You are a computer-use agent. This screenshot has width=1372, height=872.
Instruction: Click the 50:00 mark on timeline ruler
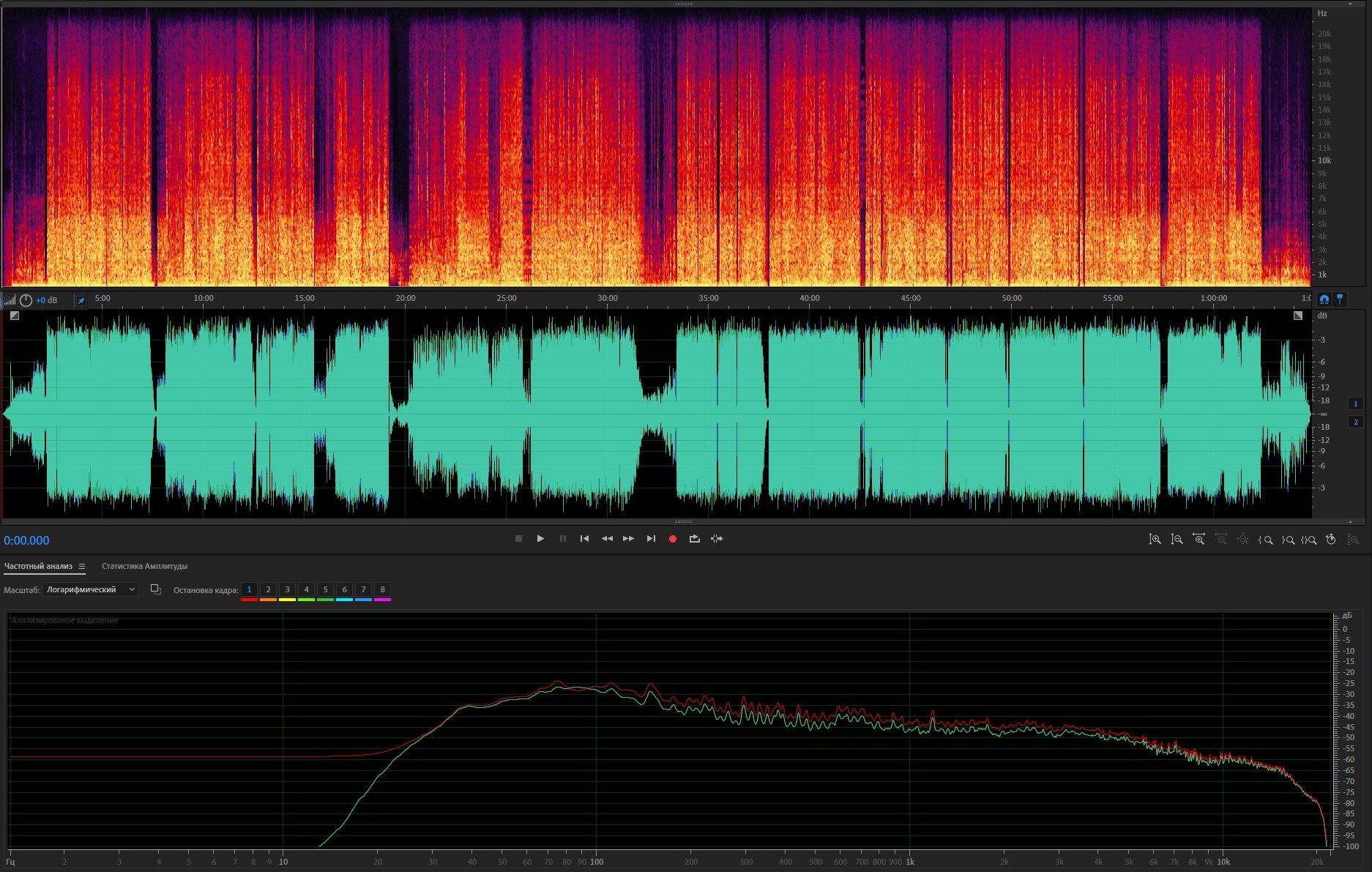click(1012, 298)
